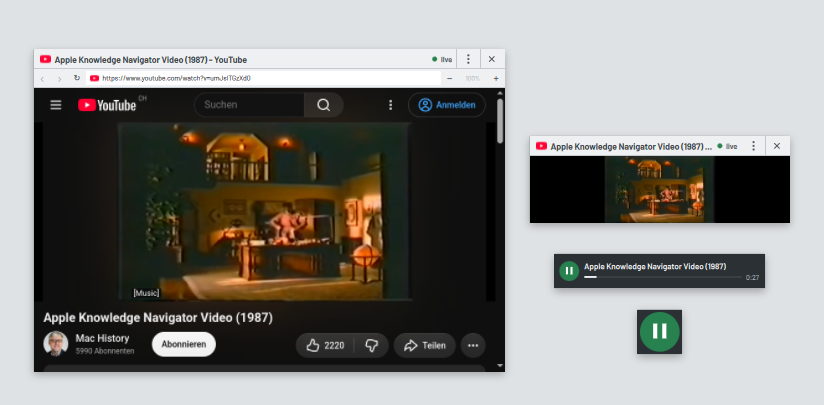Open main window three-dot menu
This screenshot has height=405, width=824.
(468, 59)
